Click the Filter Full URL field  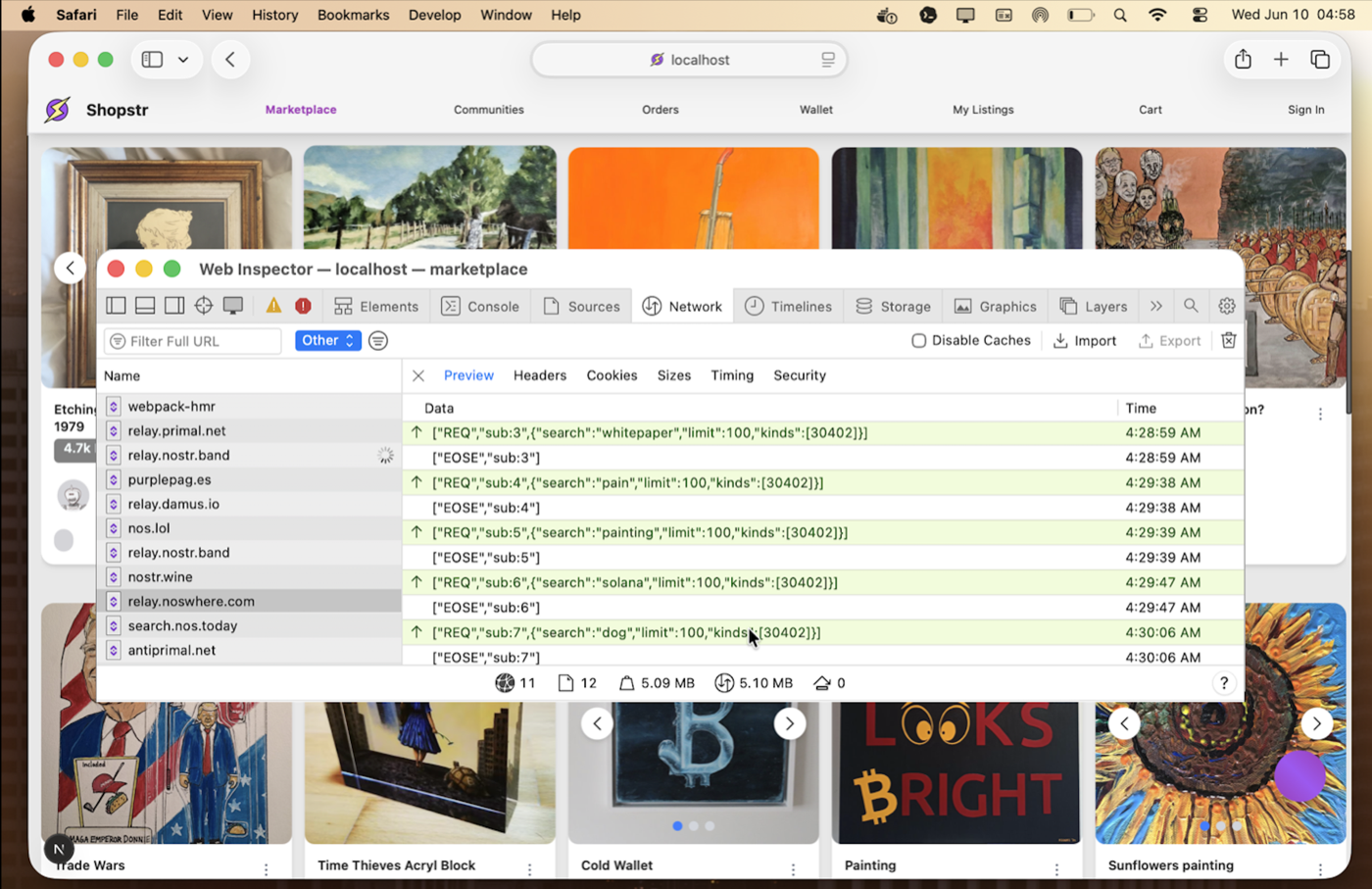pyautogui.click(x=193, y=341)
